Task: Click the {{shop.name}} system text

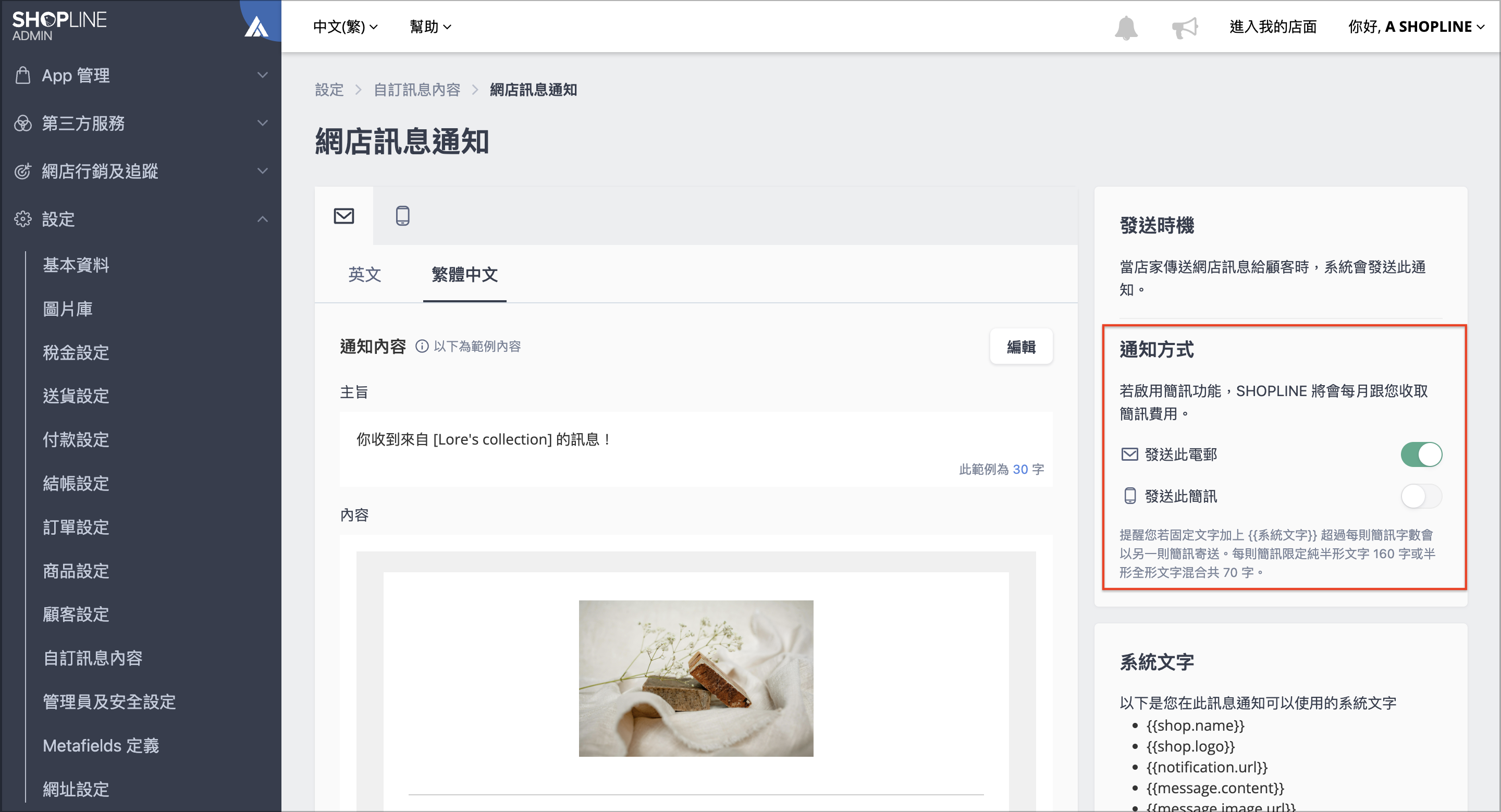Action: (1195, 725)
